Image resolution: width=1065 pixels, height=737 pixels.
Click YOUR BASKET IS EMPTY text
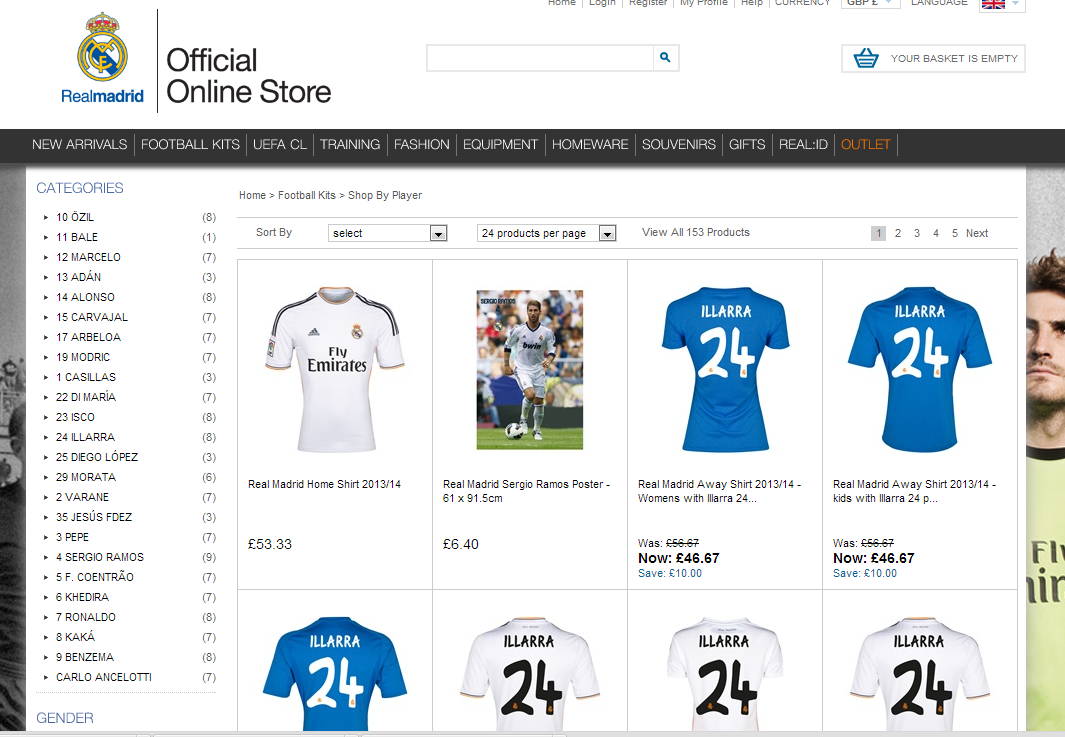pyautogui.click(x=954, y=58)
